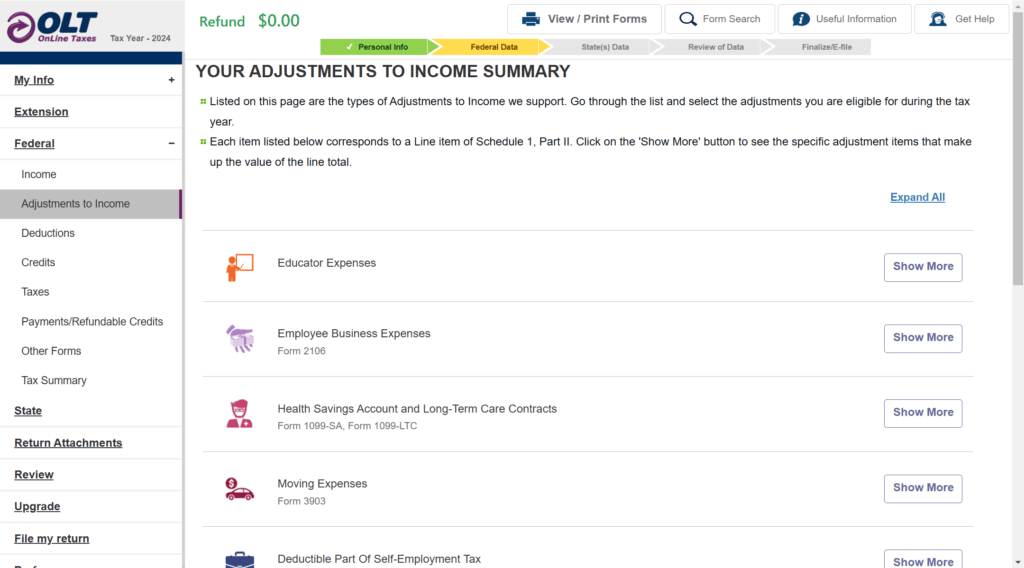The height and width of the screenshot is (568, 1024).
Task: Click the Form 1099-SA, Form 1099-LTC text
Action: point(347,426)
